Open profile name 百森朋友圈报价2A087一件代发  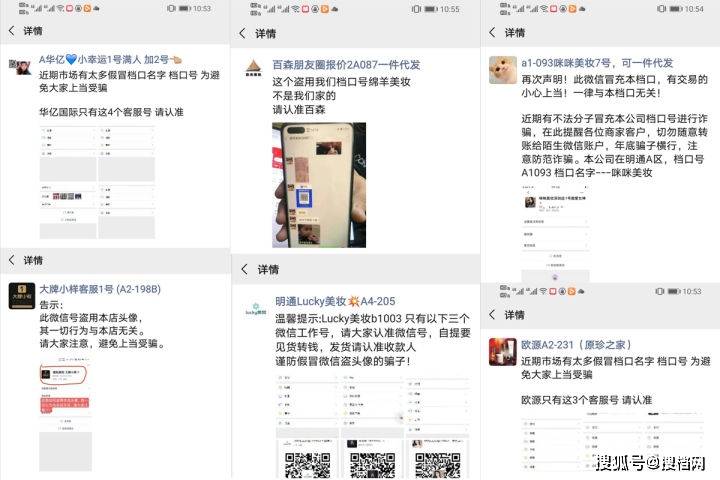pos(346,65)
